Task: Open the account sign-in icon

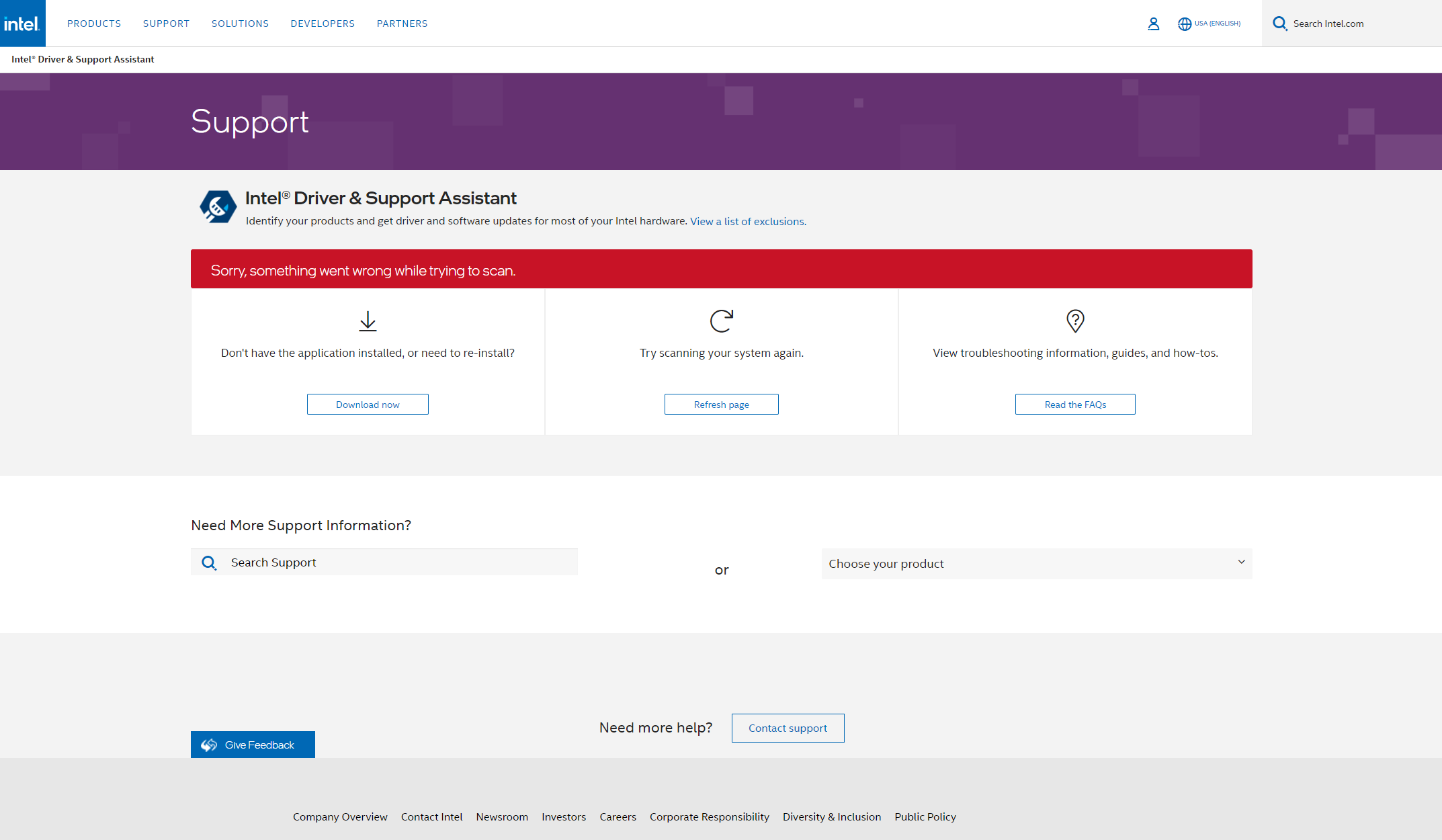Action: pyautogui.click(x=1154, y=24)
